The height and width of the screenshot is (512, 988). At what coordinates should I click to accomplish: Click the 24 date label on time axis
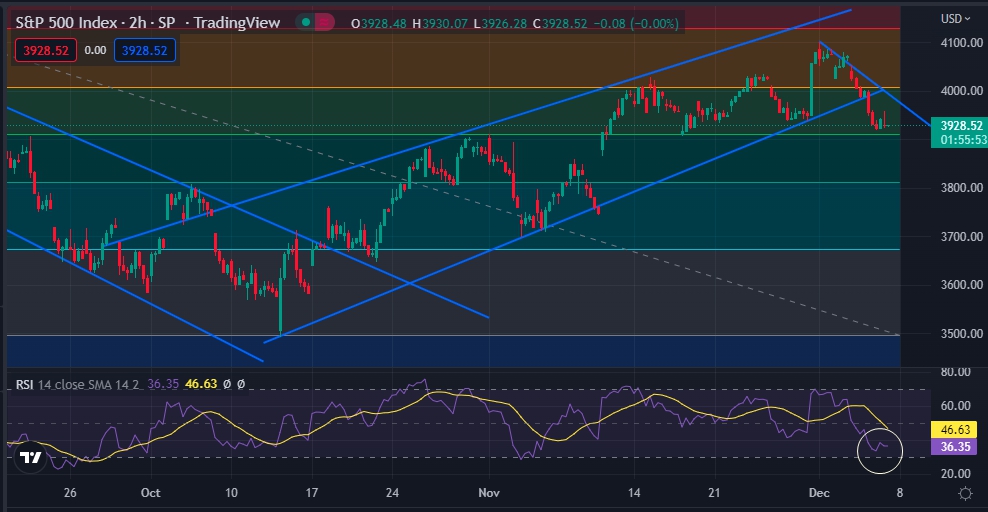392,492
